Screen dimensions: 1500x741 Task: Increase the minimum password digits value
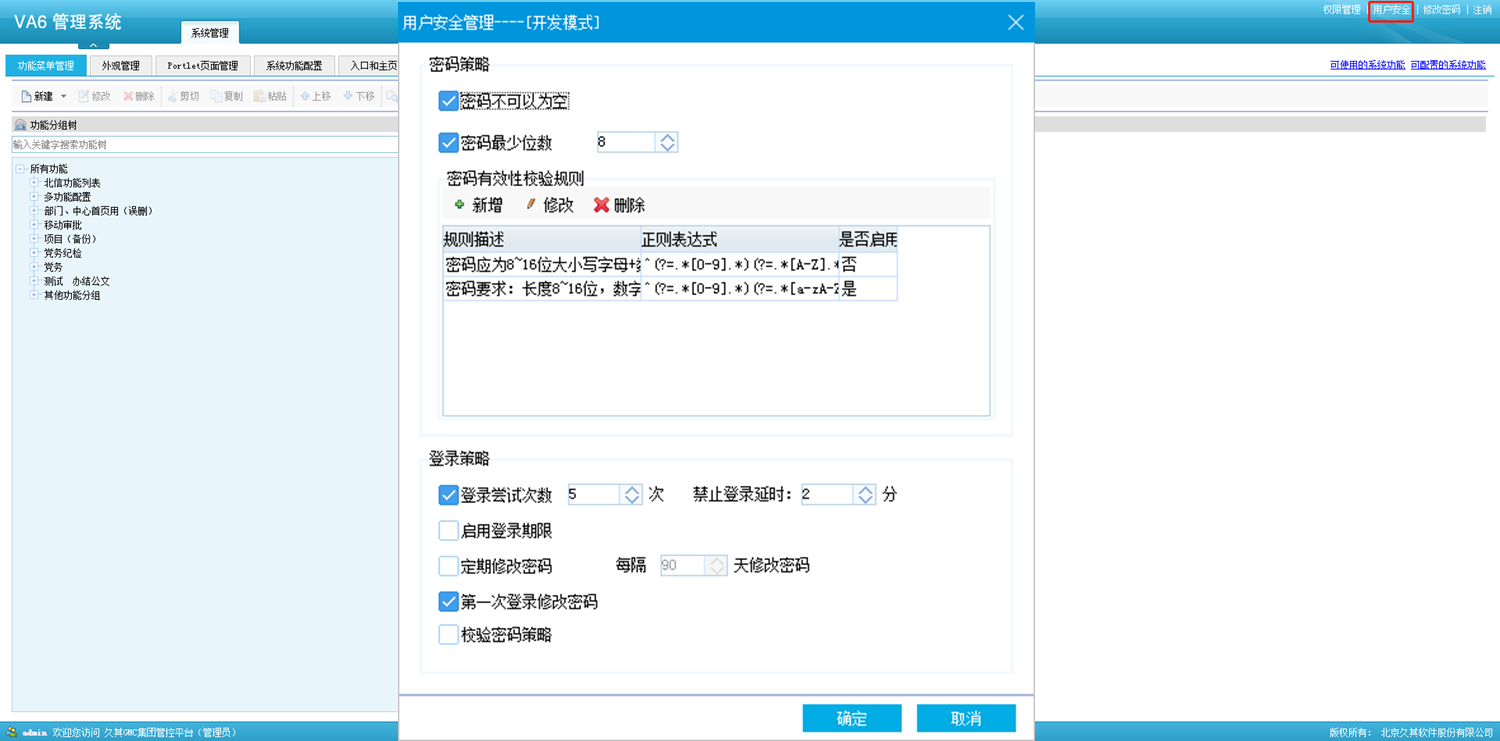click(667, 137)
